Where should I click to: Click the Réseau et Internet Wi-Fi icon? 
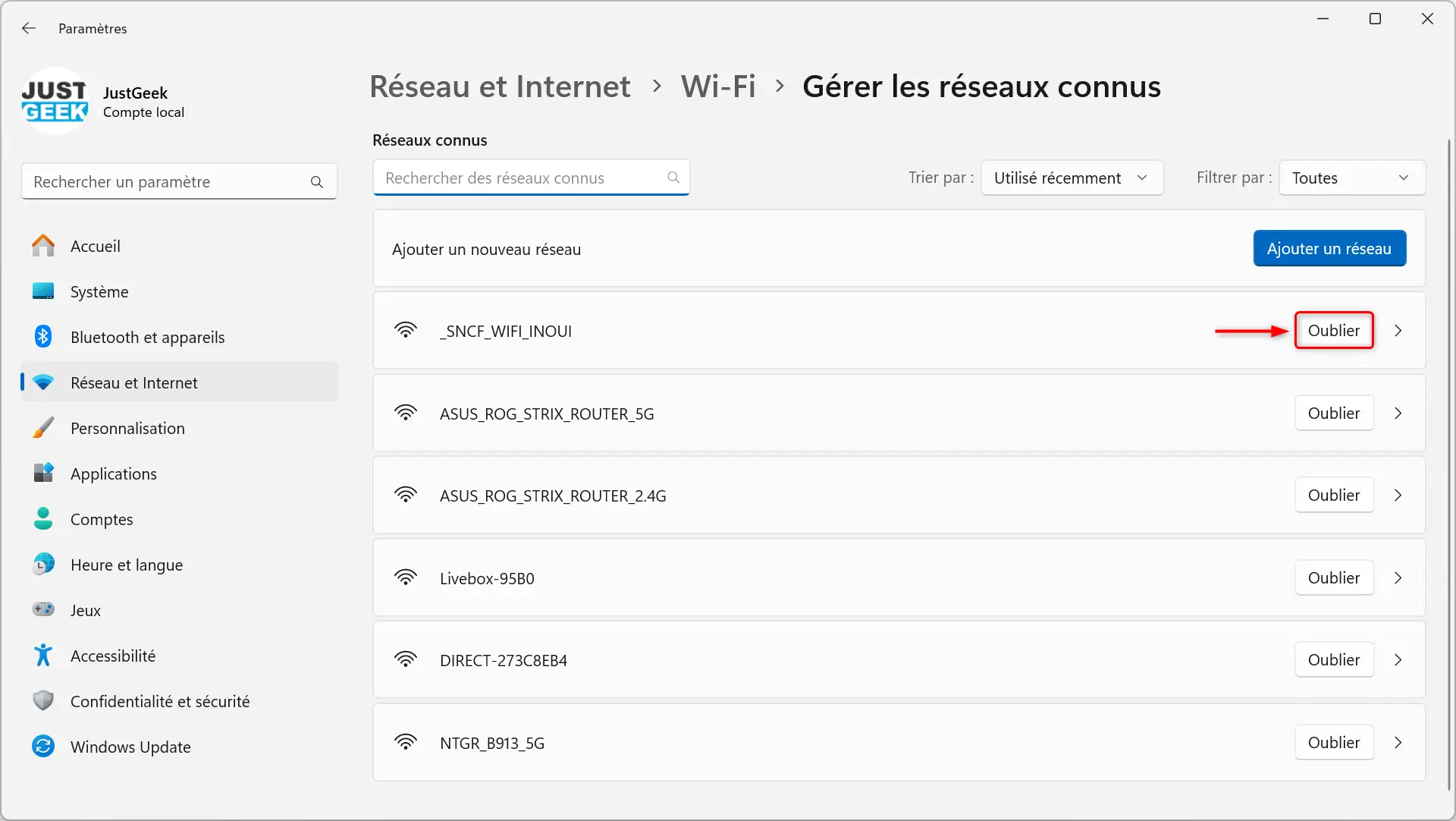click(43, 382)
